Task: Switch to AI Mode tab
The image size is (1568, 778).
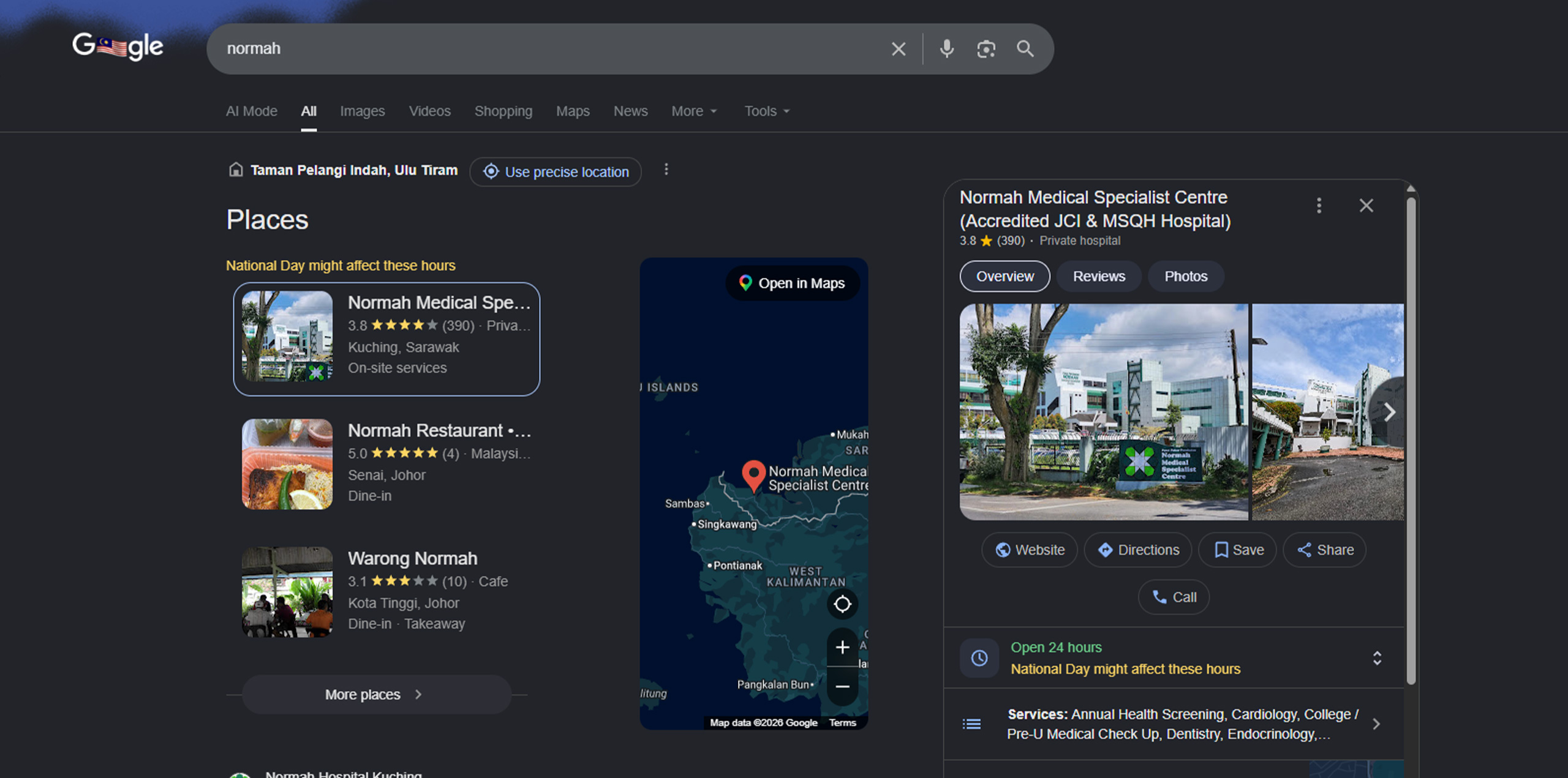Action: pos(252,111)
